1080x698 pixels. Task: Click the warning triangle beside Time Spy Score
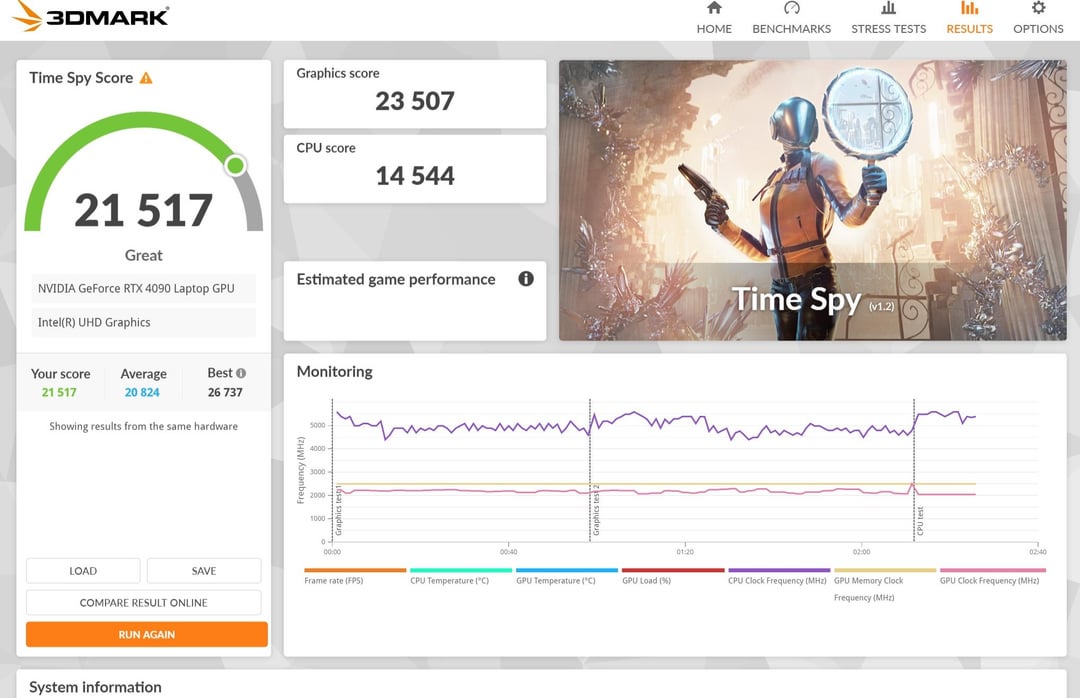click(146, 78)
